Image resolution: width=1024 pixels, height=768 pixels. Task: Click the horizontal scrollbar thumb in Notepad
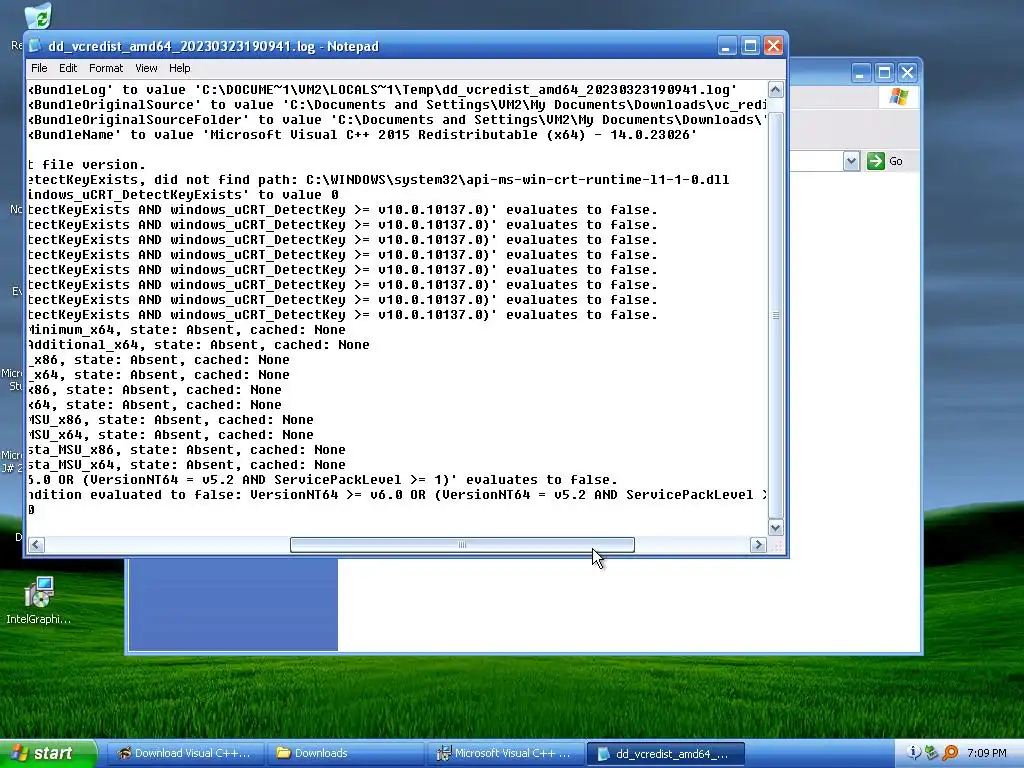[x=462, y=545]
